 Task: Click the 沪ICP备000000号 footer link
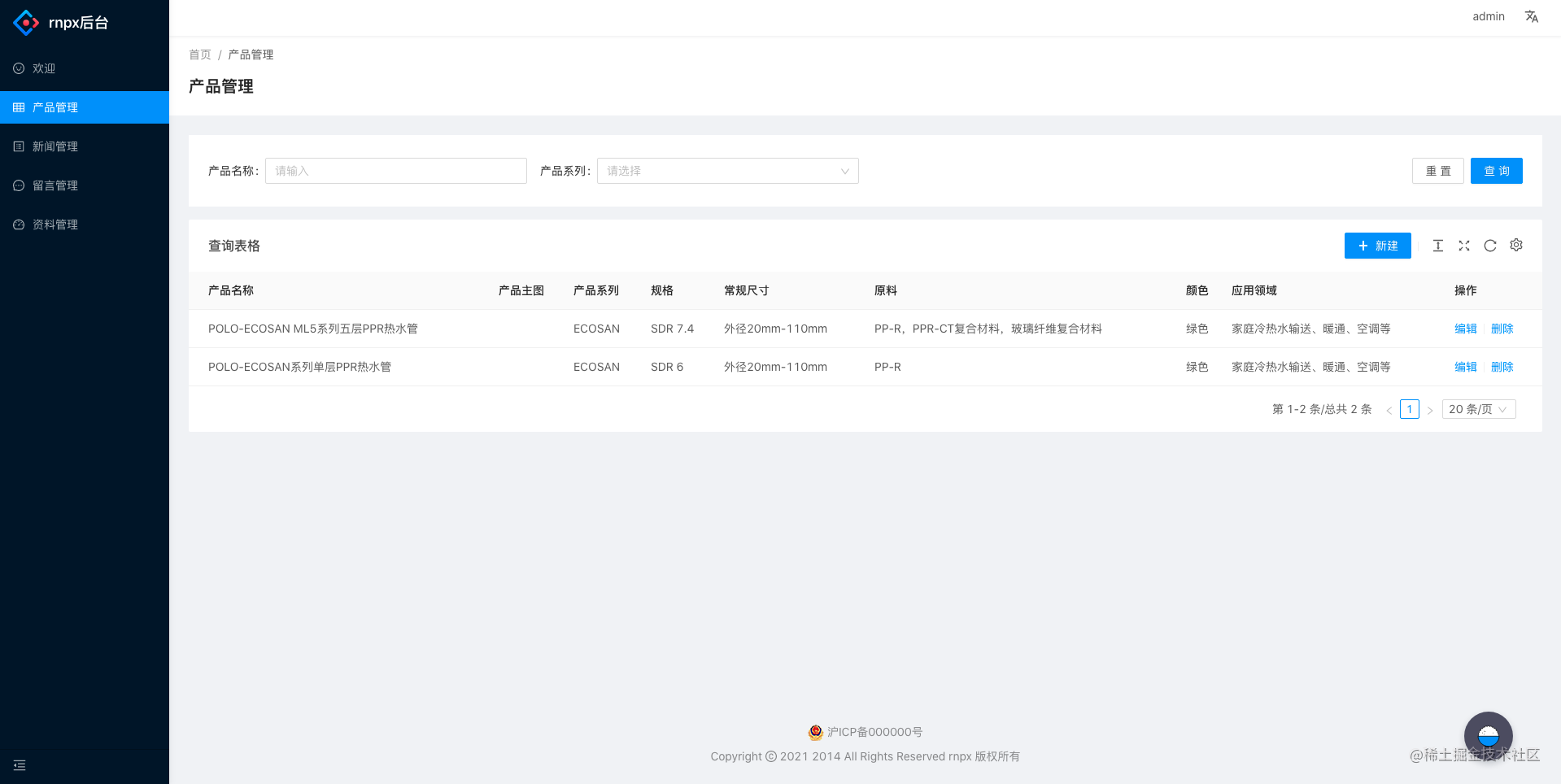[874, 732]
